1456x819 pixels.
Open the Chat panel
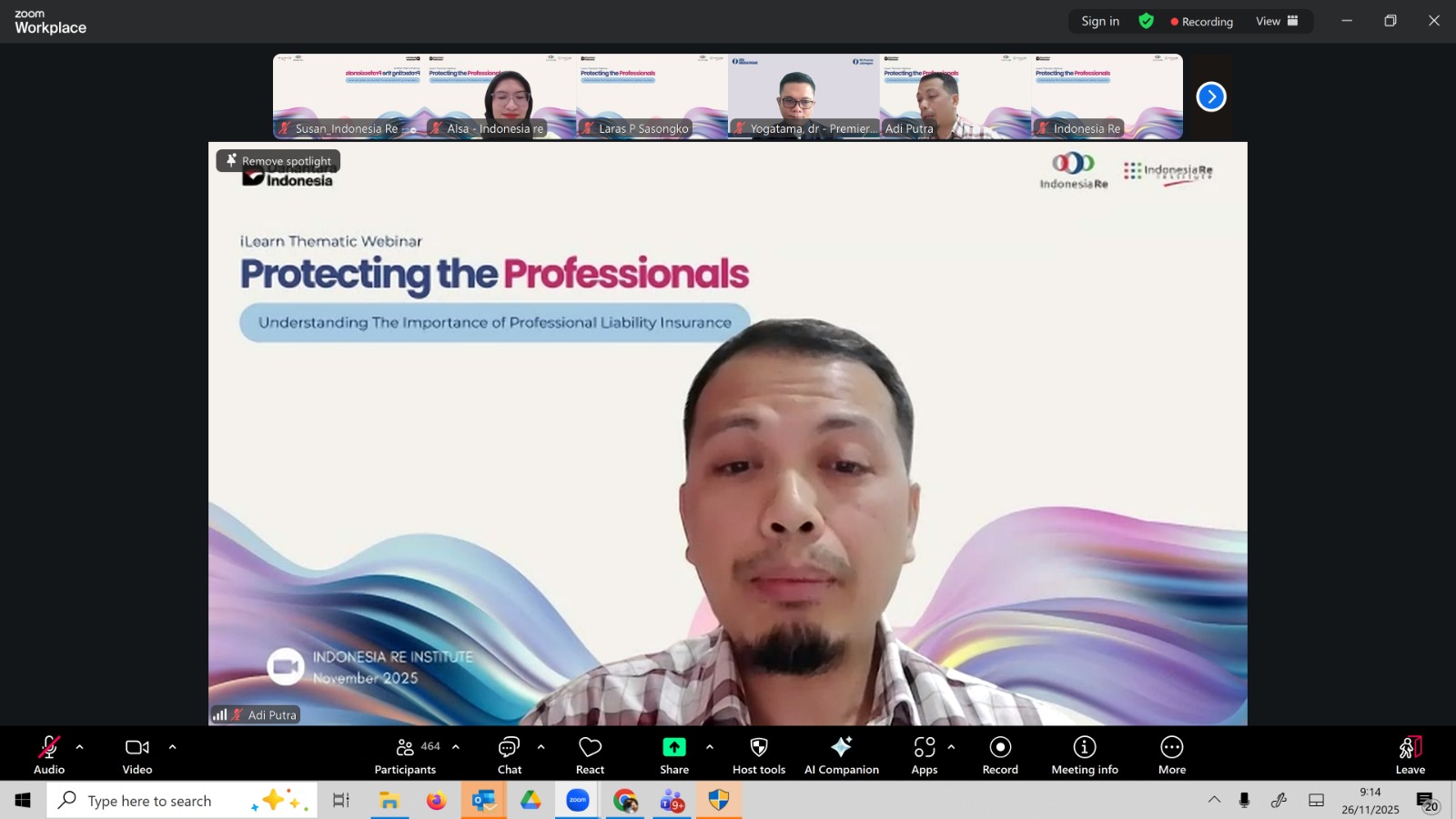[x=509, y=754]
